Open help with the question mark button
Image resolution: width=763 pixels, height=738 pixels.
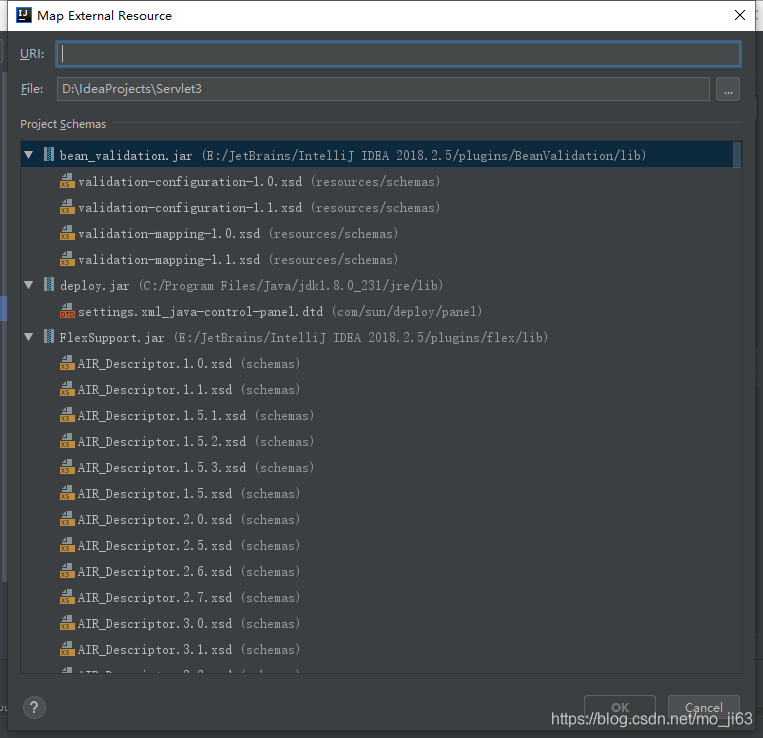pos(34,707)
